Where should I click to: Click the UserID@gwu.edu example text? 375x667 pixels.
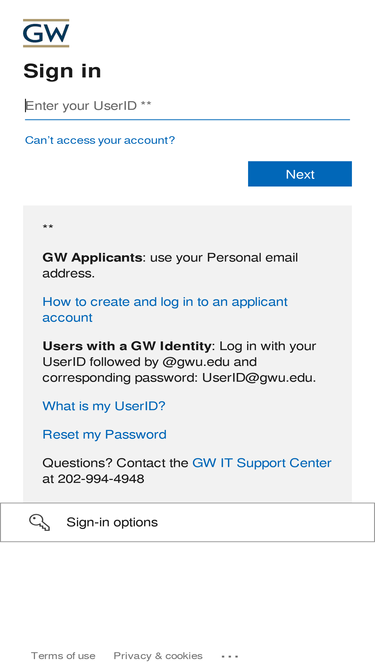(259, 378)
